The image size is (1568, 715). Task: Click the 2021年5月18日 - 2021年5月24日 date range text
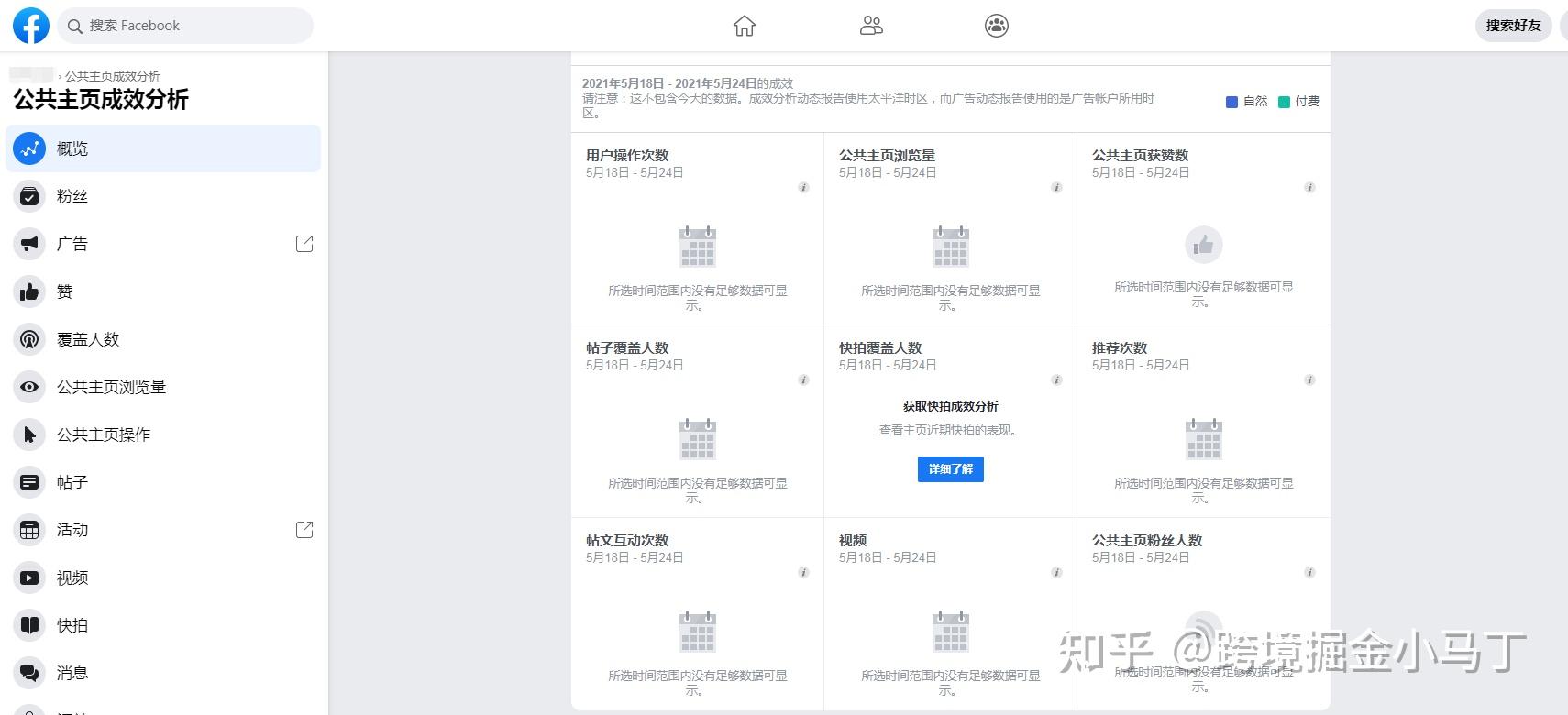click(669, 83)
